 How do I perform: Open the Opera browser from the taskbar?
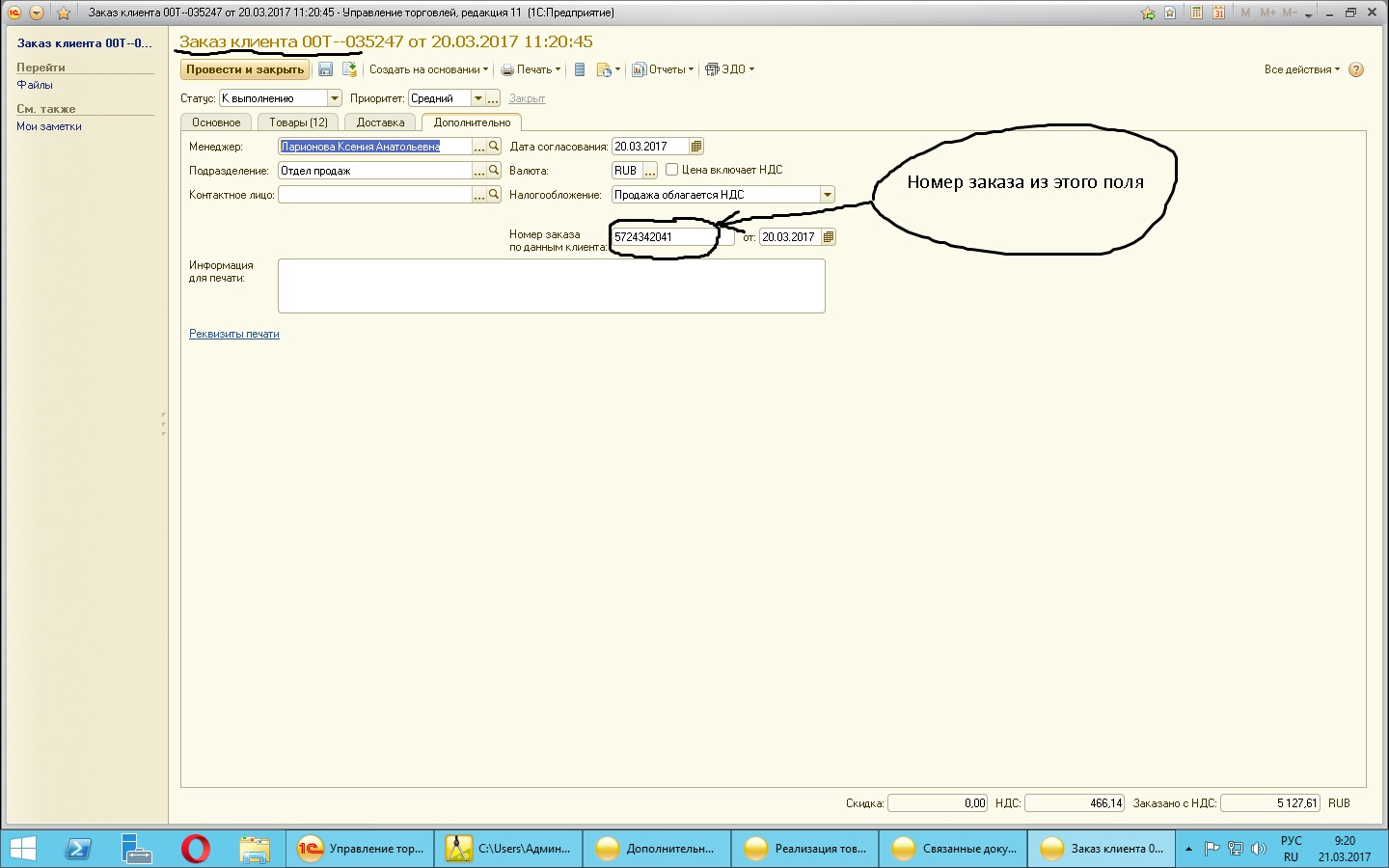(x=195, y=849)
